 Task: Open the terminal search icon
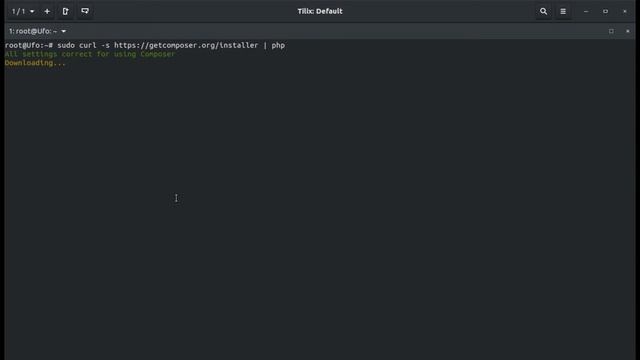click(x=543, y=11)
